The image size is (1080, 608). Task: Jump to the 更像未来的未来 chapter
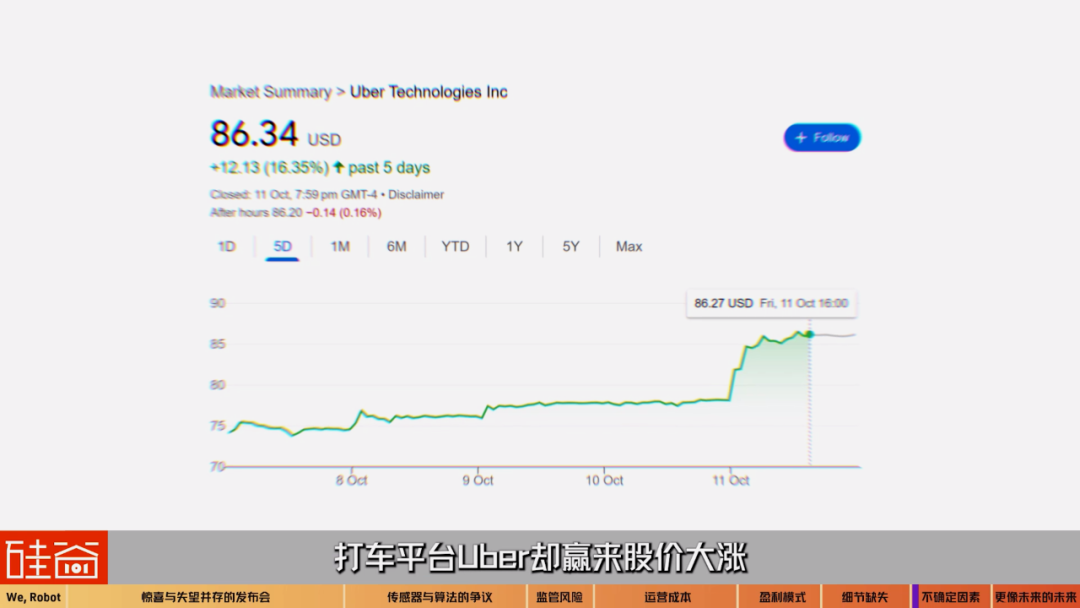[x=1036, y=597]
